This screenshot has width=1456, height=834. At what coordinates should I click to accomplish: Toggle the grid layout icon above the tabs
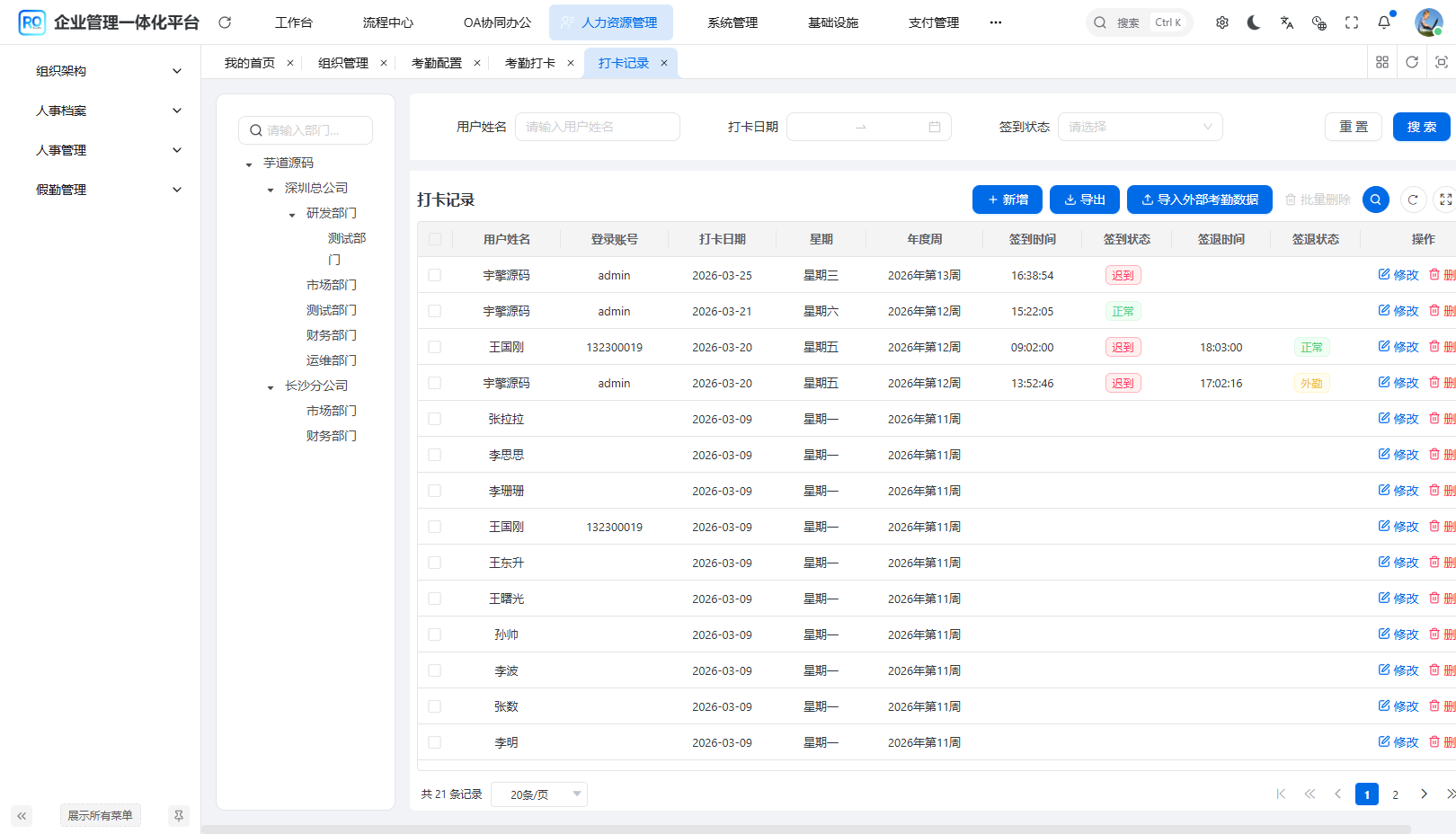tap(1382, 62)
